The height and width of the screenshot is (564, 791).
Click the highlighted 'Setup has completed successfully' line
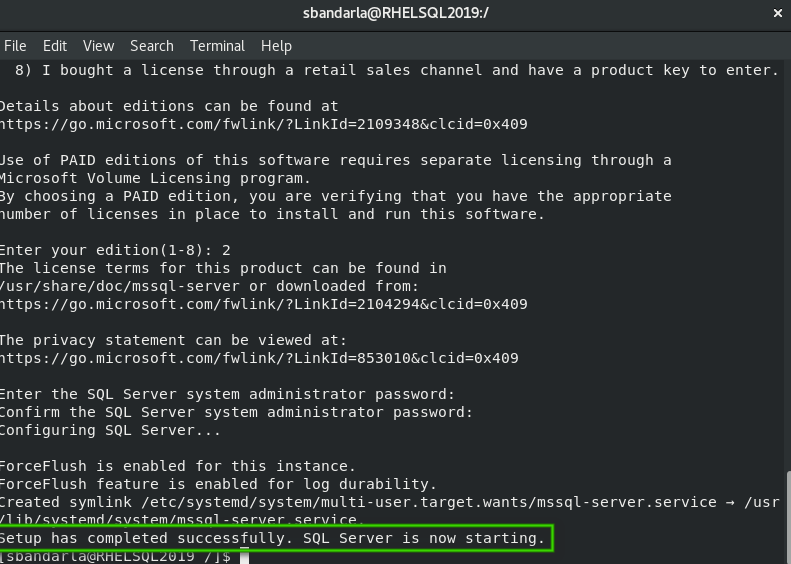(275, 539)
